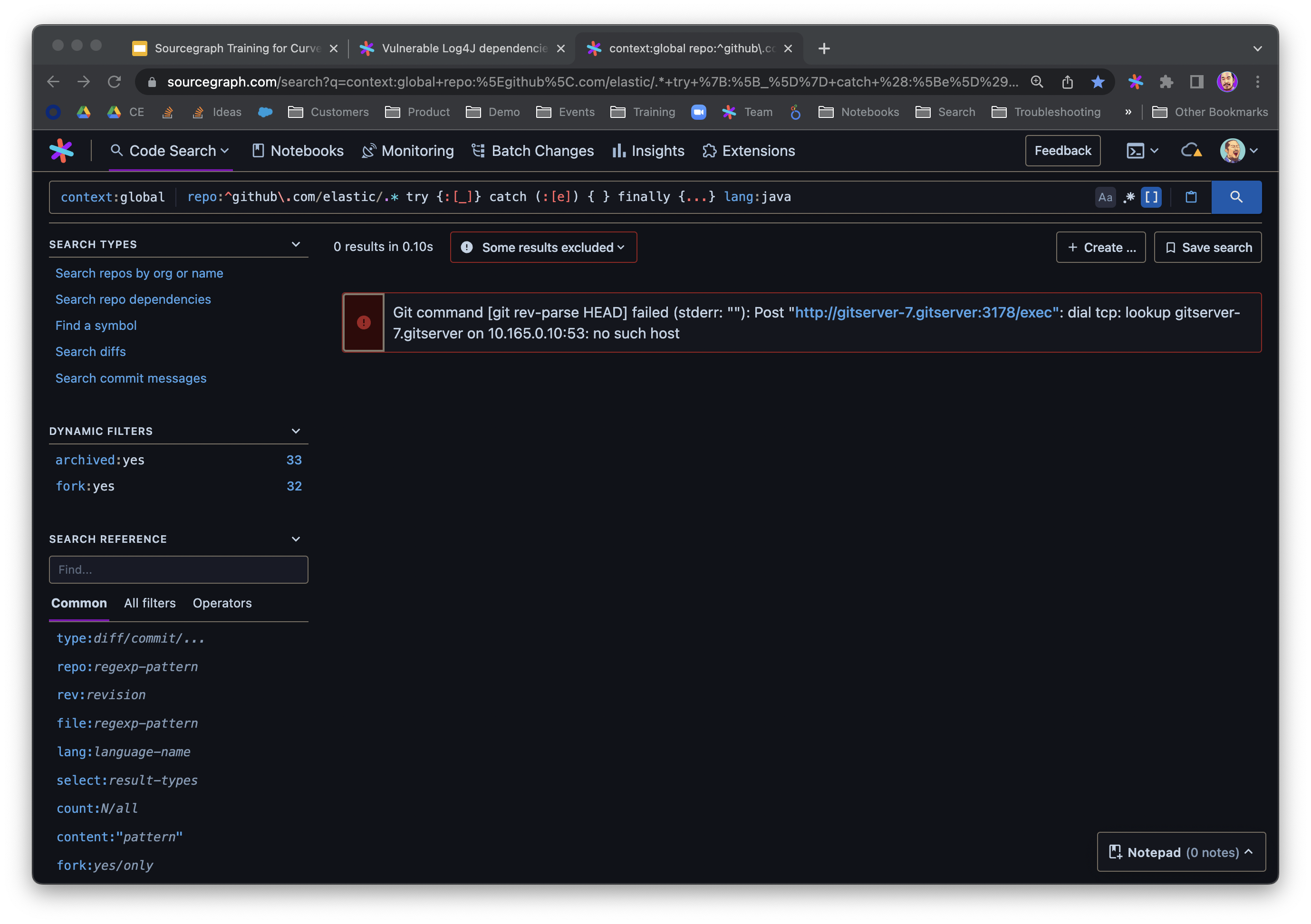Image resolution: width=1311 pixels, height=924 pixels.
Task: Apply the archived:yes dynamic filter
Action: [179, 460]
